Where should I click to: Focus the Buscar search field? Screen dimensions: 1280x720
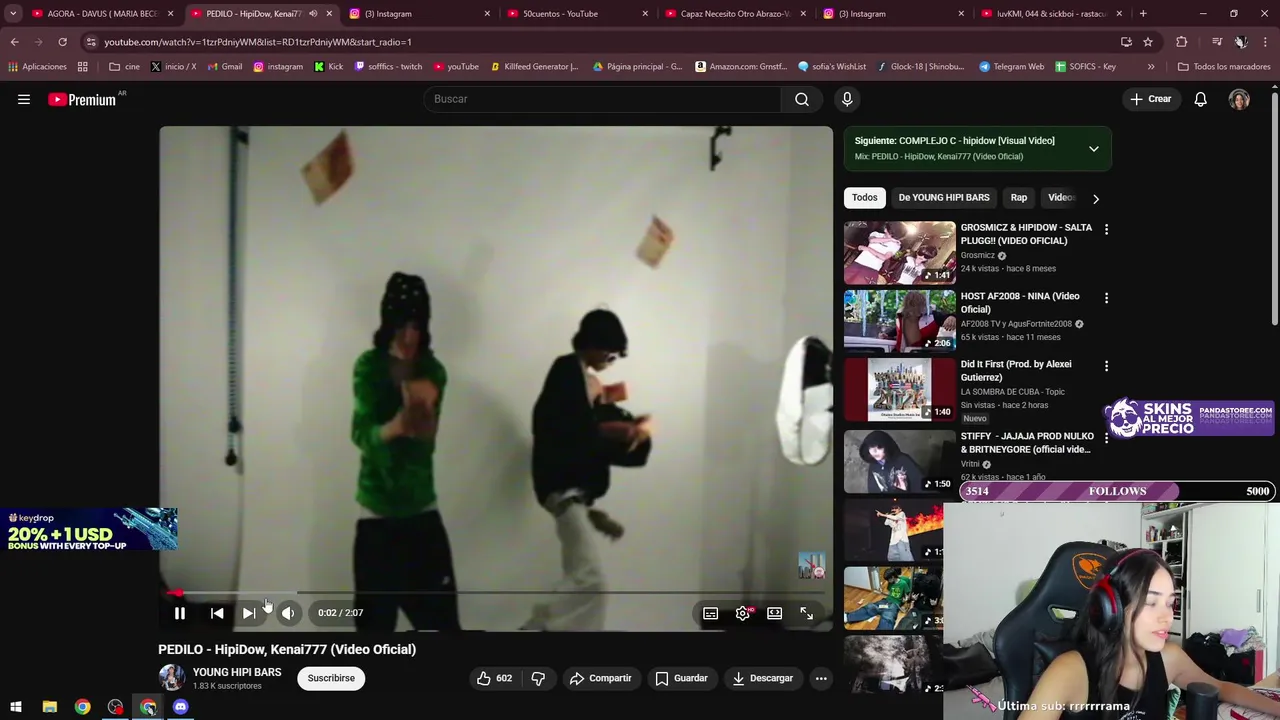(x=603, y=99)
